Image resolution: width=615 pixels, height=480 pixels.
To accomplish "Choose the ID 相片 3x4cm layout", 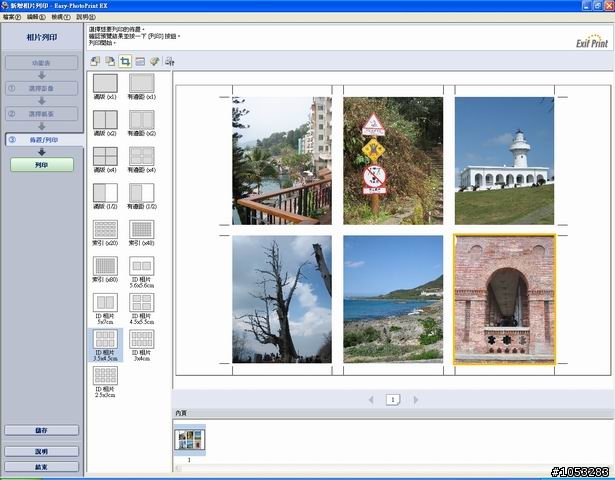I will point(141,340).
